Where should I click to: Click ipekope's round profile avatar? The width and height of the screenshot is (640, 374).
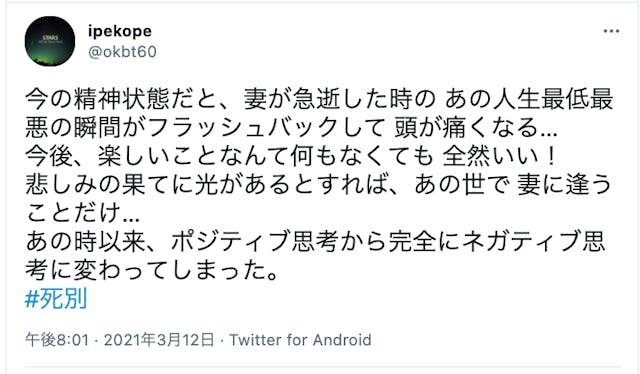click(x=50, y=41)
